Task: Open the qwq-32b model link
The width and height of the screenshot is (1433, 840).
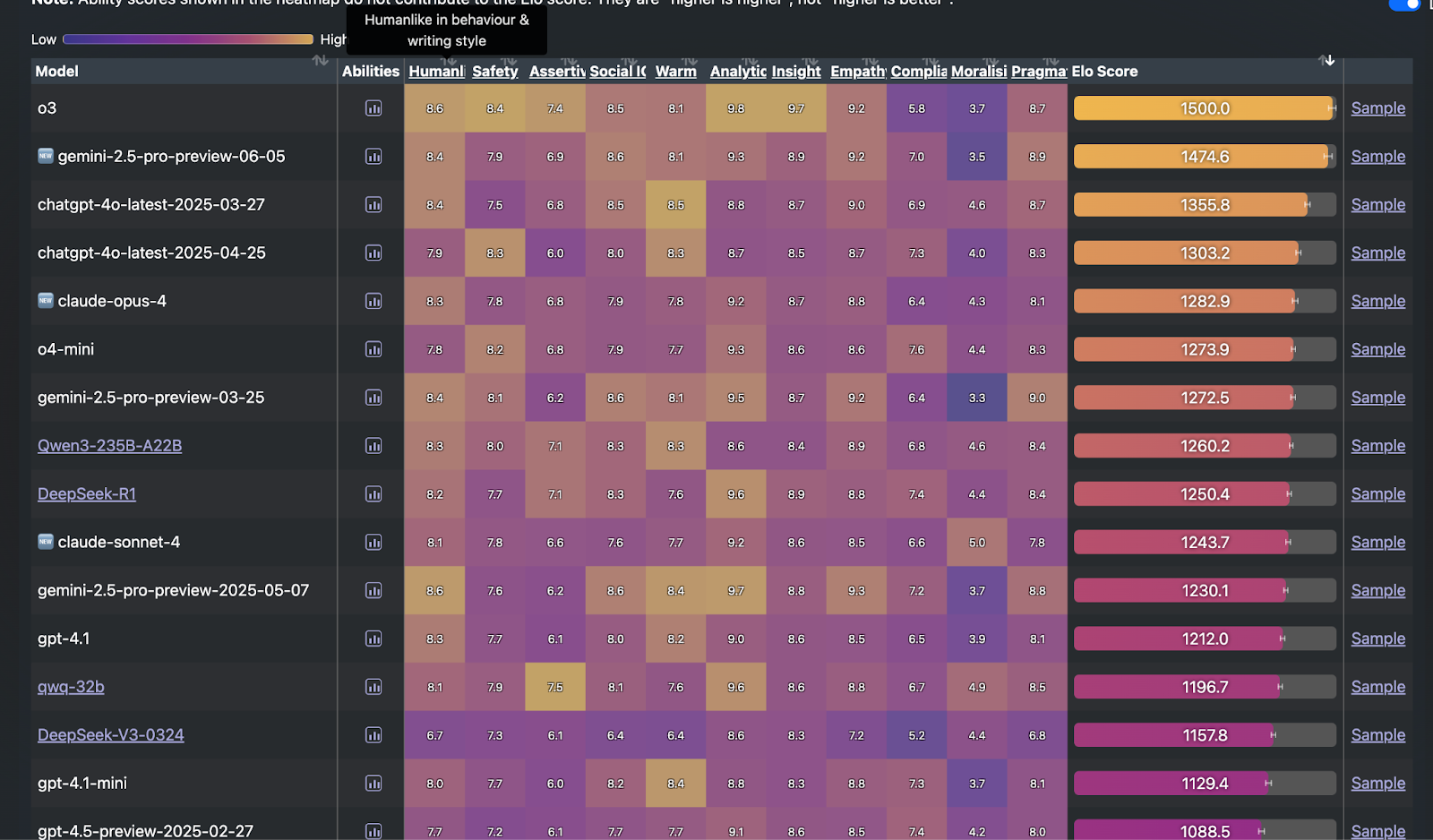Action: coord(71,687)
